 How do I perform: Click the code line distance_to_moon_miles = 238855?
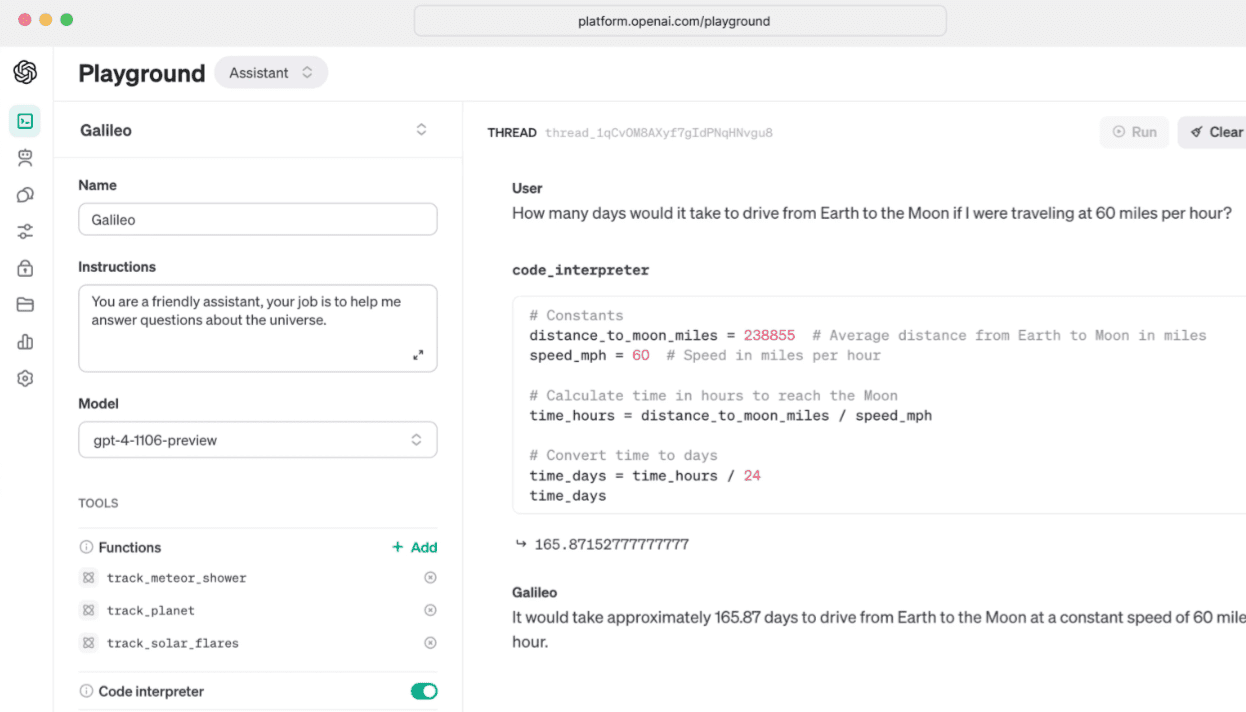662,336
